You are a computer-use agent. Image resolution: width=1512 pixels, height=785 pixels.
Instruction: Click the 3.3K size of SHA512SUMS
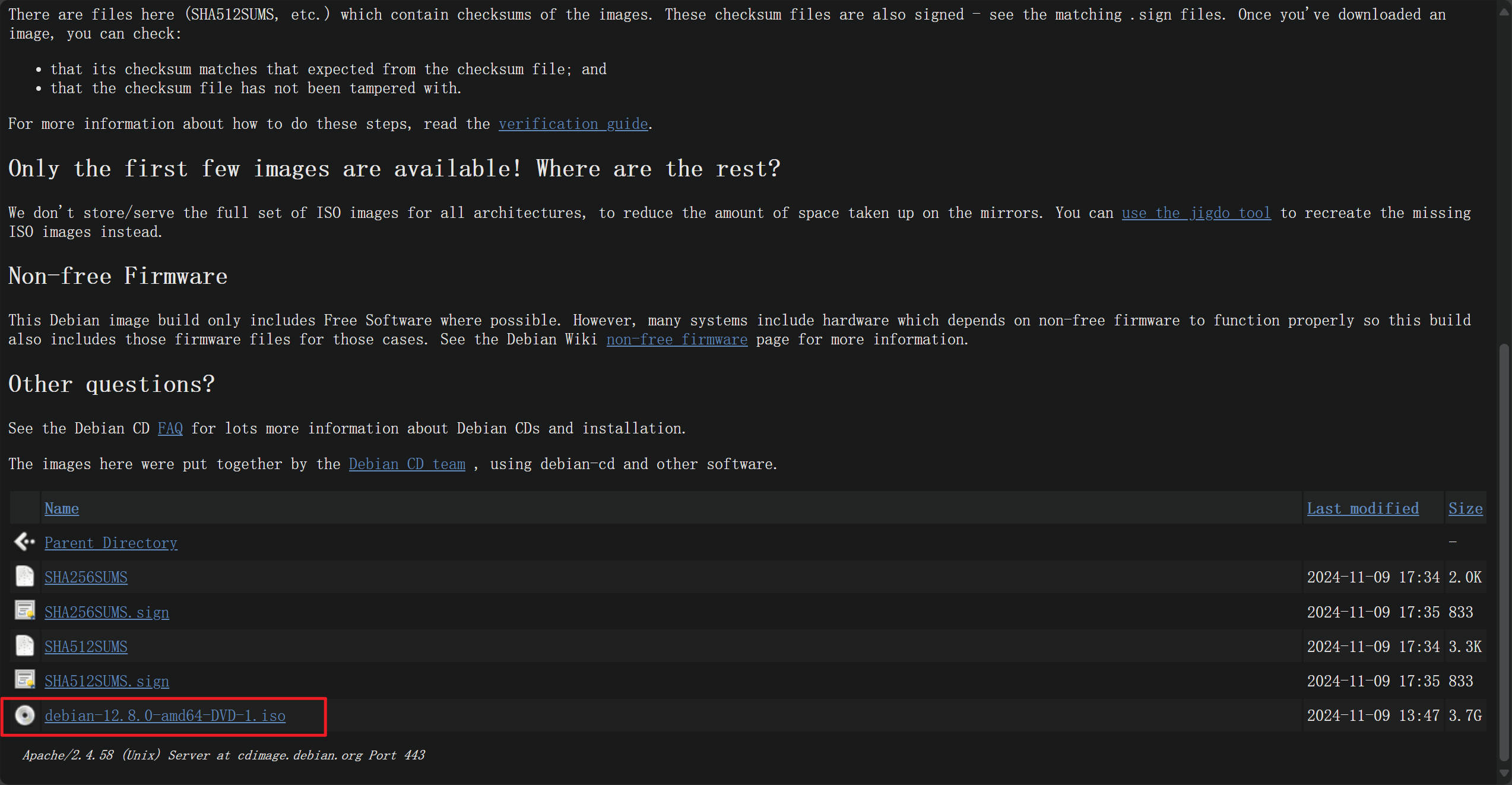point(1465,647)
